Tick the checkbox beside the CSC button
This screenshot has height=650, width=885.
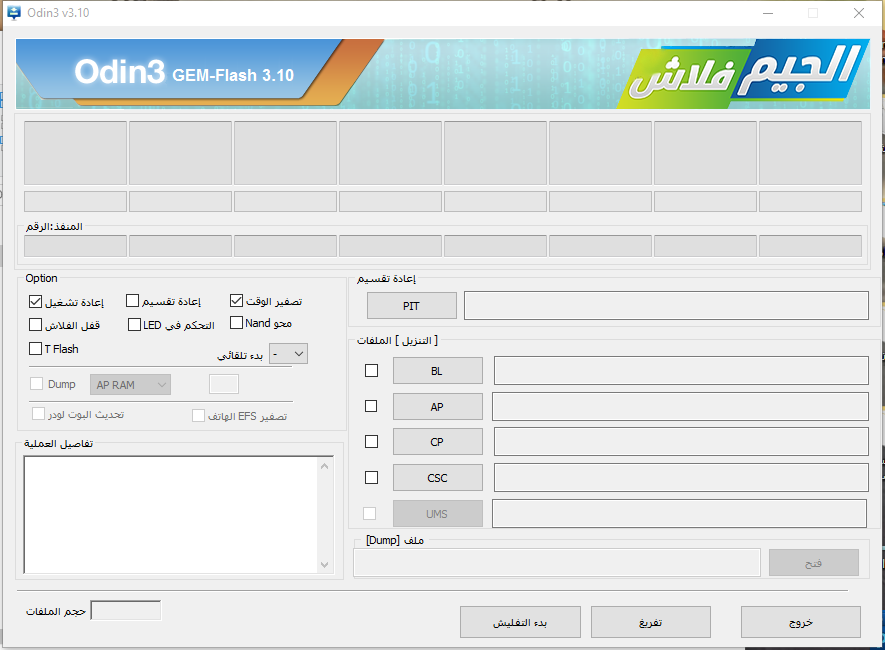(371, 478)
